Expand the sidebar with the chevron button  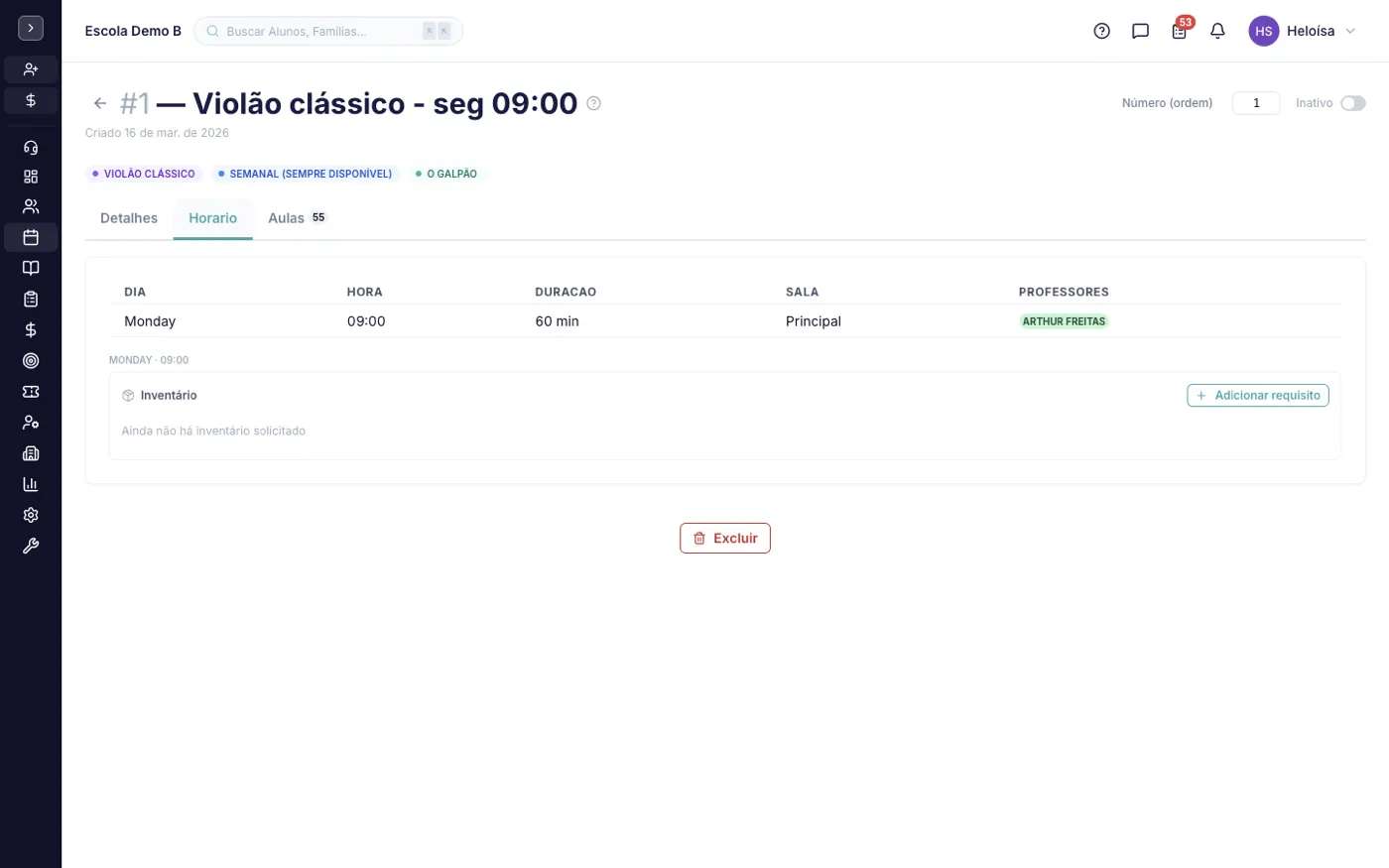[31, 29]
